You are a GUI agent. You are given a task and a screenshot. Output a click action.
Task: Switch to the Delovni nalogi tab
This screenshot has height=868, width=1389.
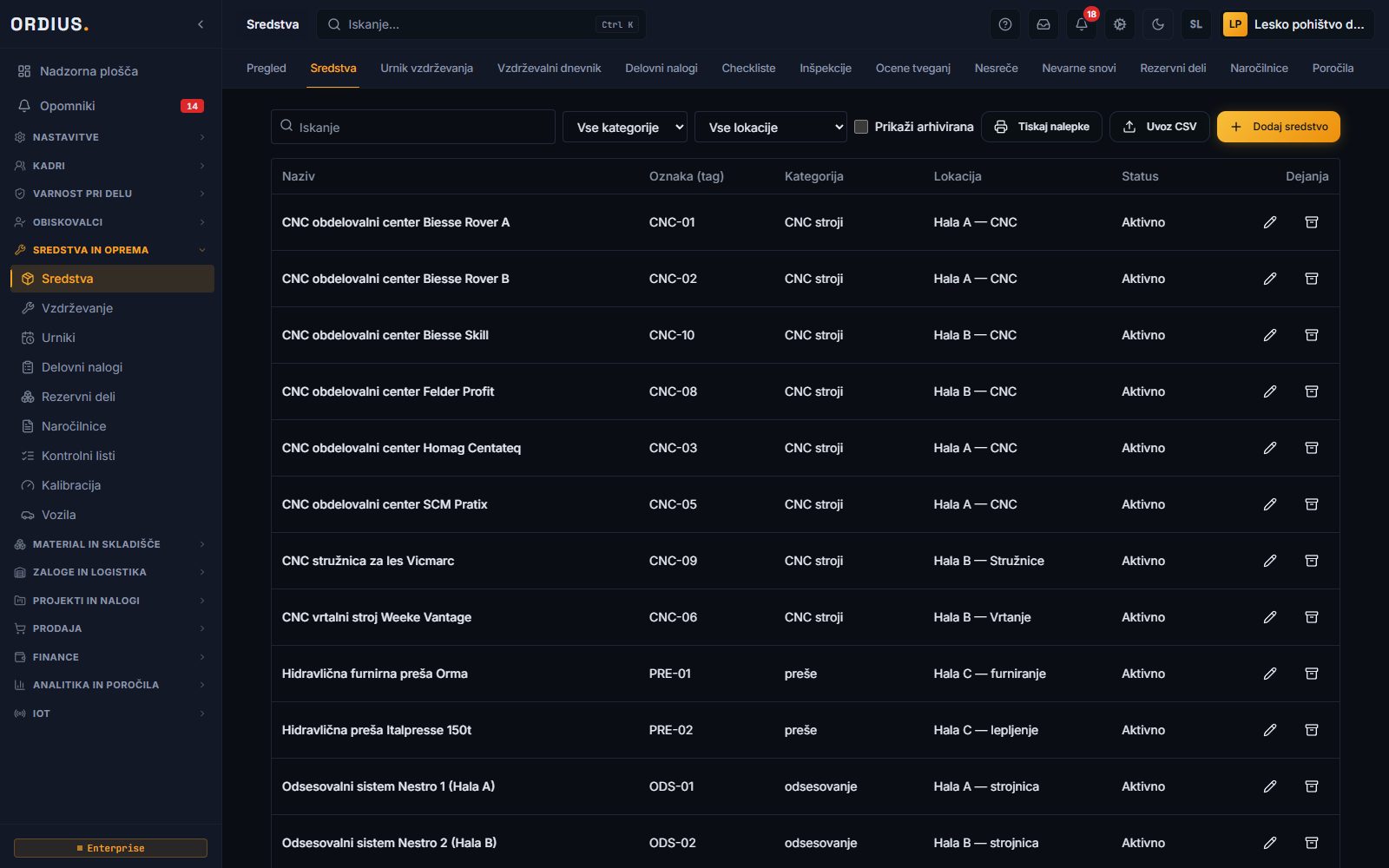coord(662,68)
